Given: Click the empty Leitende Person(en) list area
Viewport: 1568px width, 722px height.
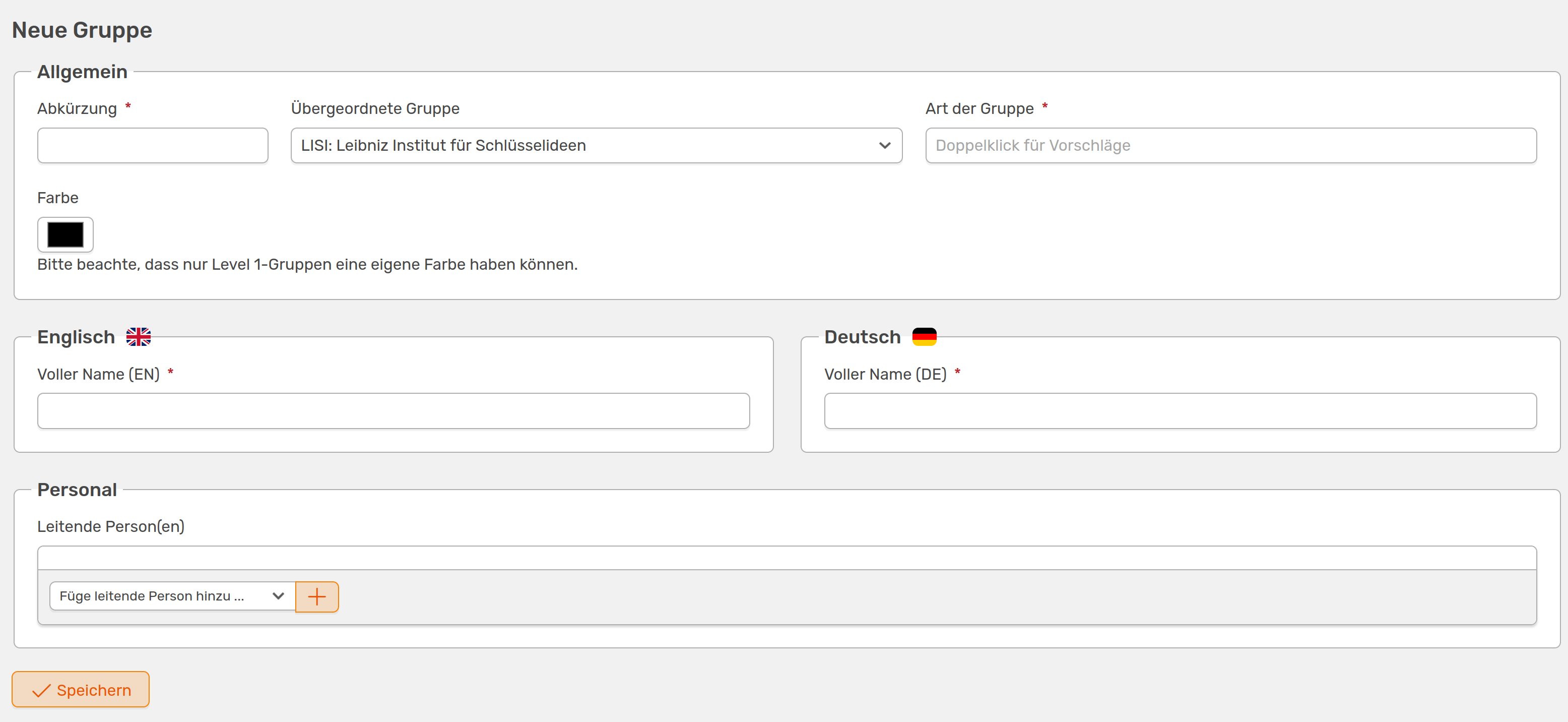Looking at the screenshot, I should (x=787, y=558).
